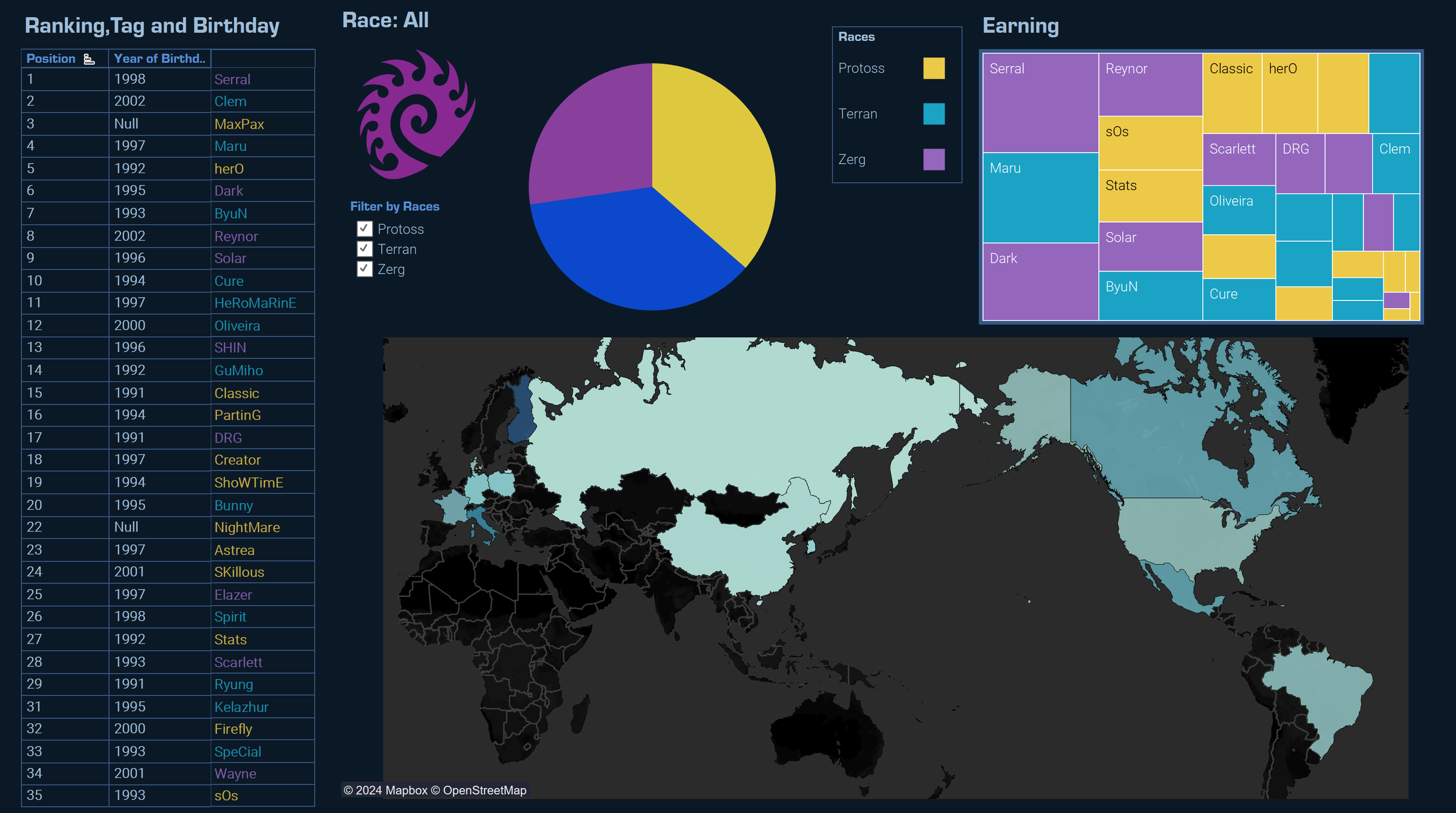The image size is (1456, 813).
Task: Select the DRG tile in Earning treemap
Action: [1300, 164]
